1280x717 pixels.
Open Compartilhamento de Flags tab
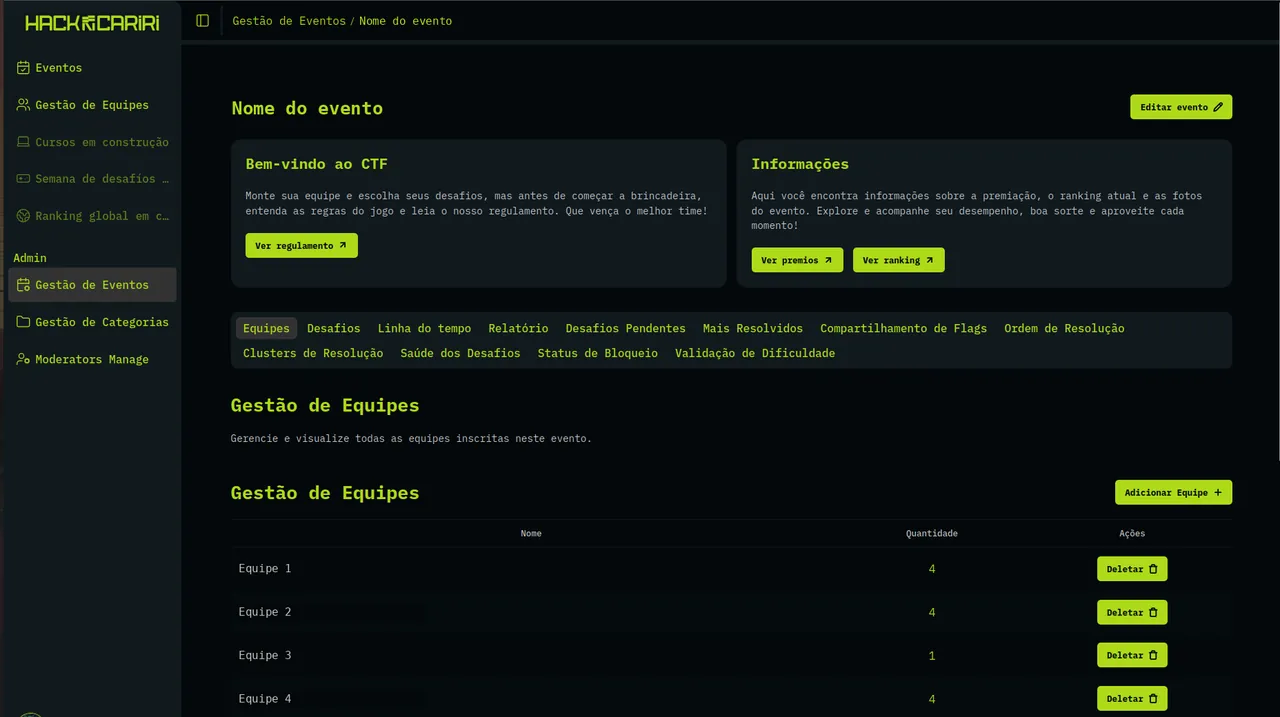[x=904, y=328]
